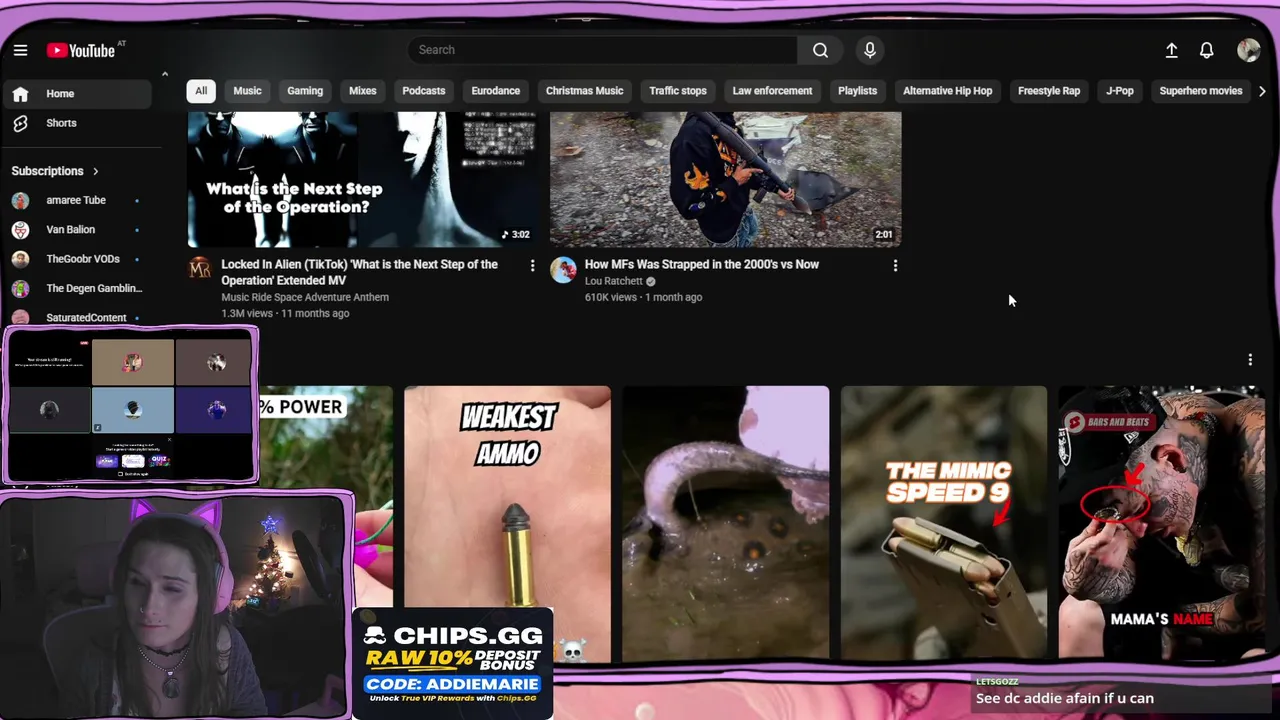
Task: Open Music Ride Space Adventure Anthem channel
Action: [x=305, y=297]
